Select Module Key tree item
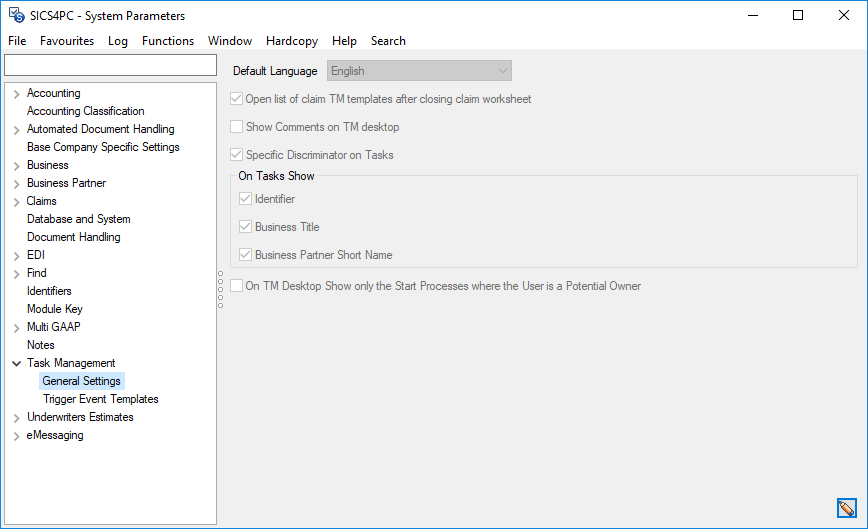868x529 pixels. [x=55, y=309]
